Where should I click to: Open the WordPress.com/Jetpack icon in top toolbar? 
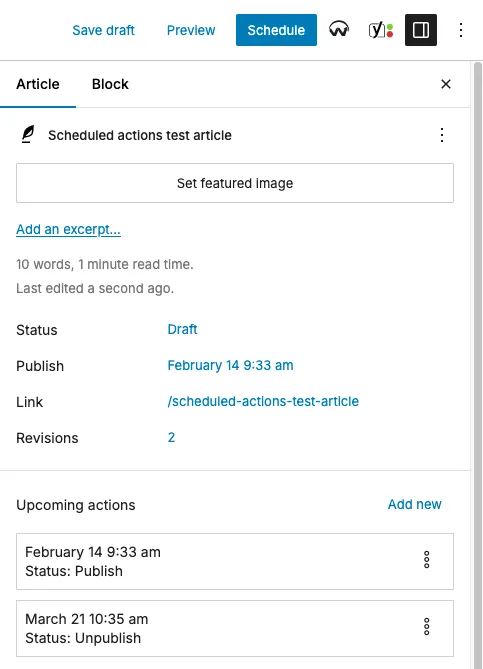click(339, 30)
